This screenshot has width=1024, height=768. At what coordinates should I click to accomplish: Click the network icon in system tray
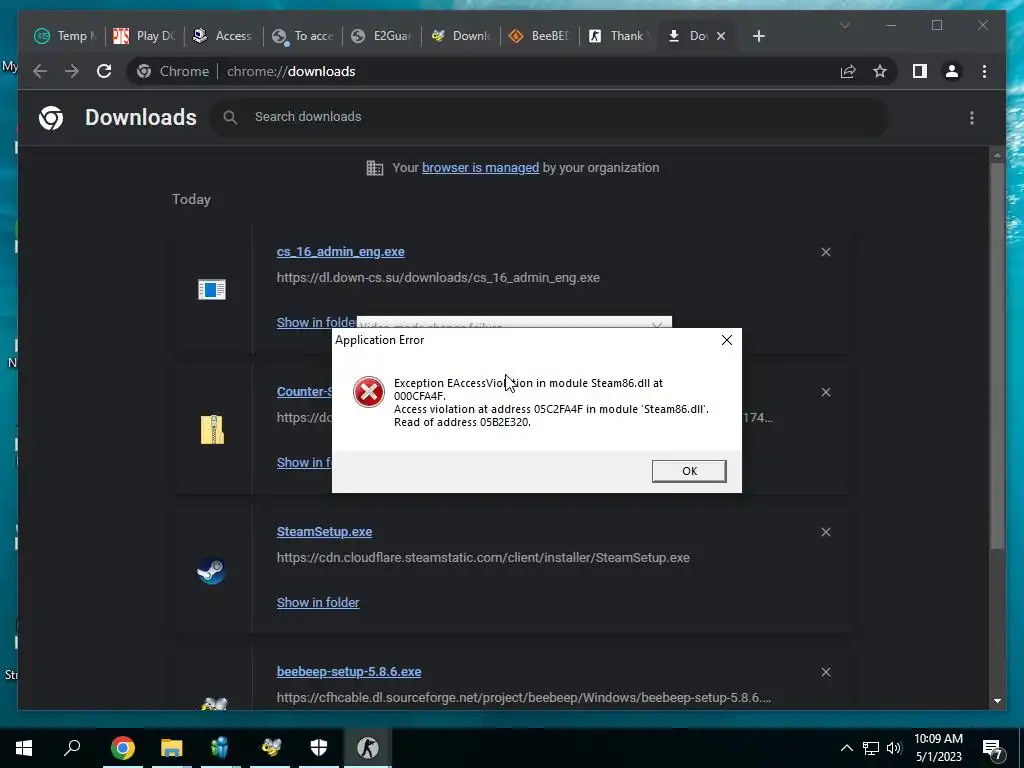(871, 748)
